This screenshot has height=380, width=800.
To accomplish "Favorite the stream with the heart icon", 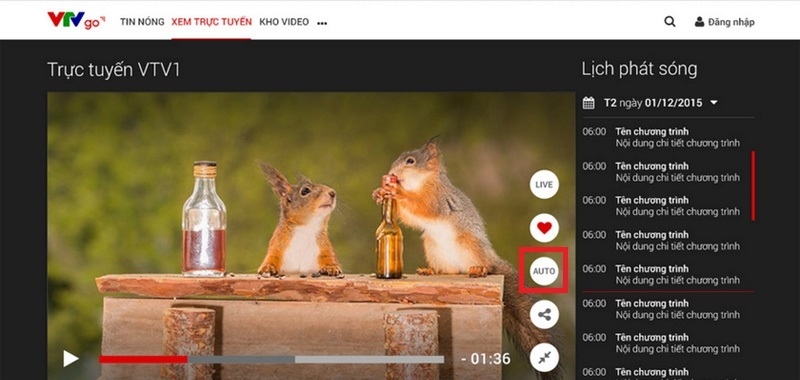I will pyautogui.click(x=544, y=228).
